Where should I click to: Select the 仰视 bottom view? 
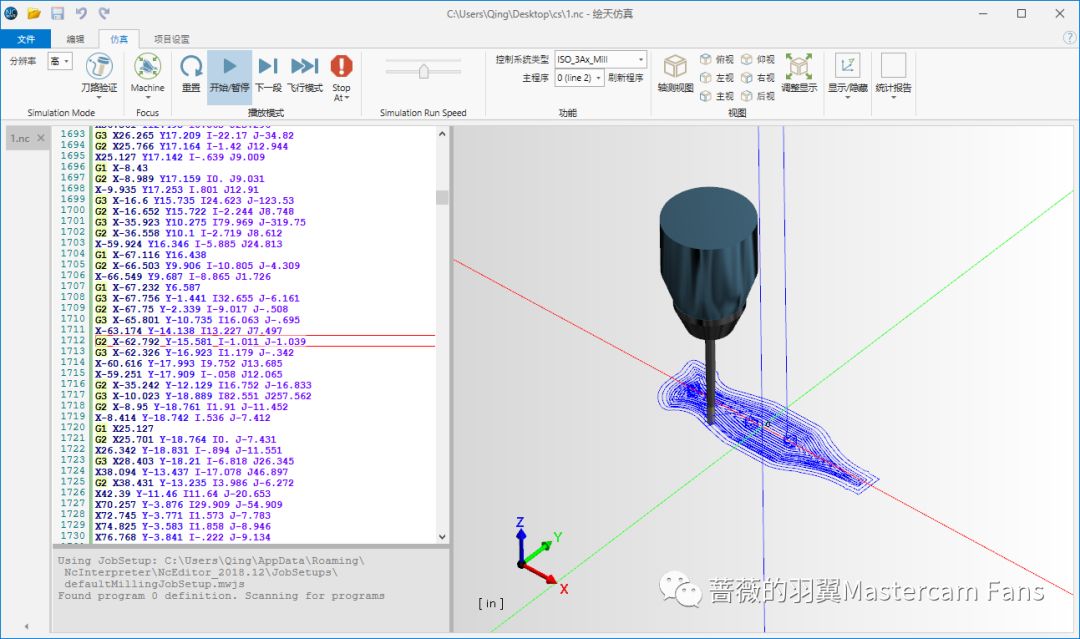tap(758, 59)
